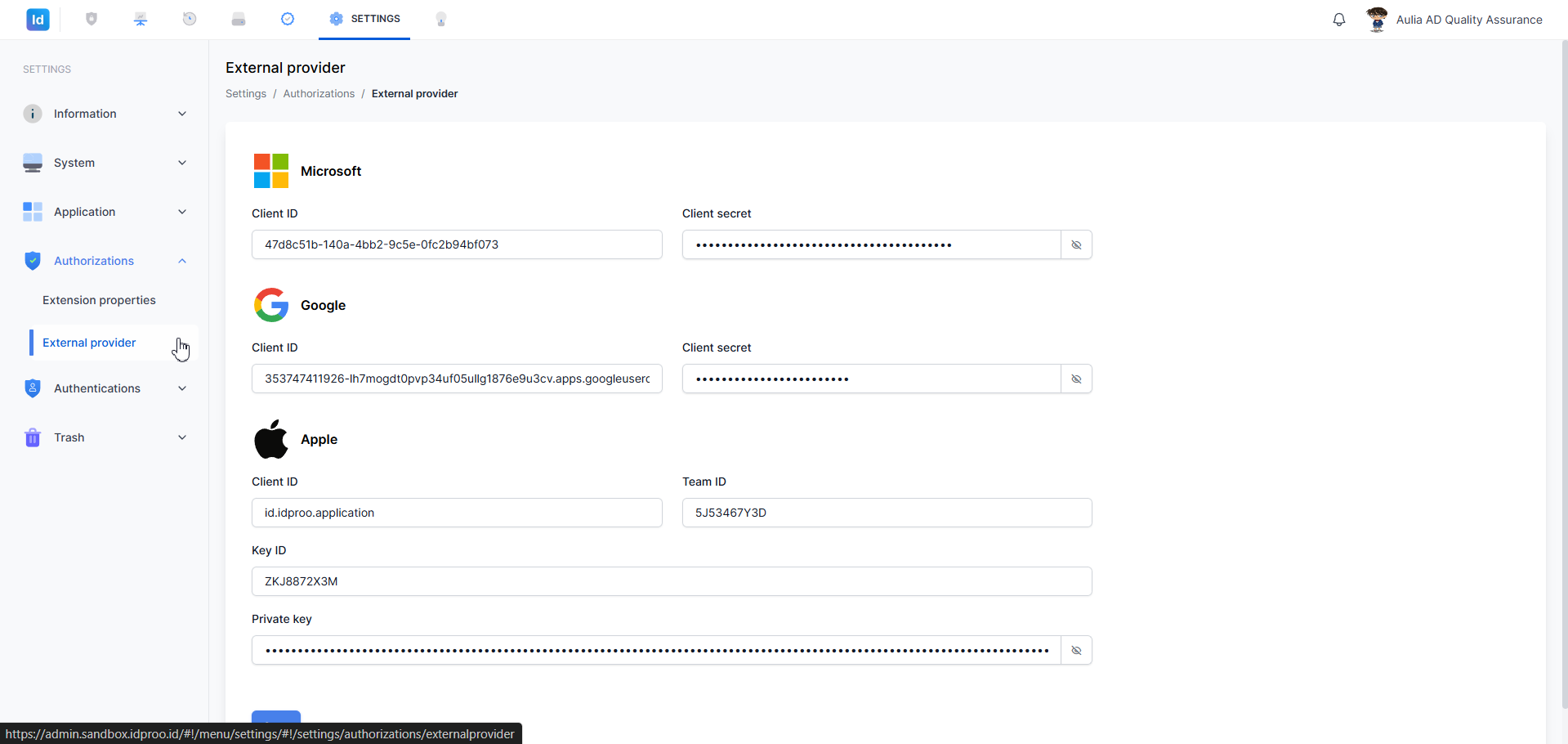Click the System monitor sidebar icon
This screenshot has width=1568, height=744.
click(x=33, y=163)
